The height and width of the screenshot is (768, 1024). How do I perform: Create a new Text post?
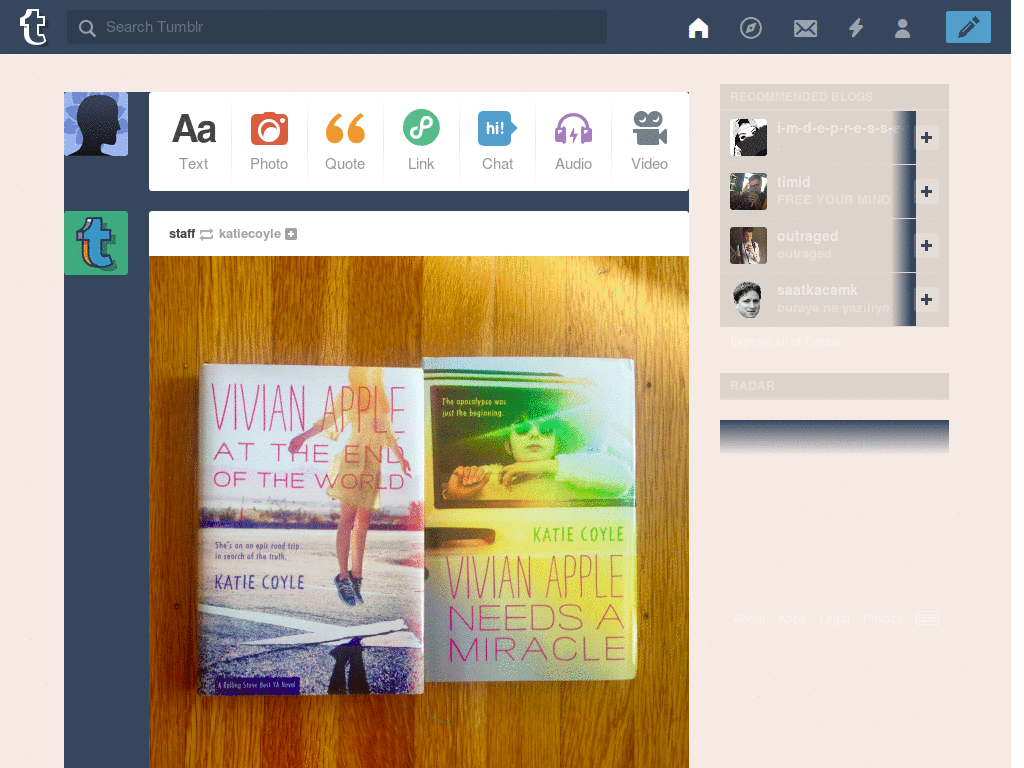coord(193,141)
